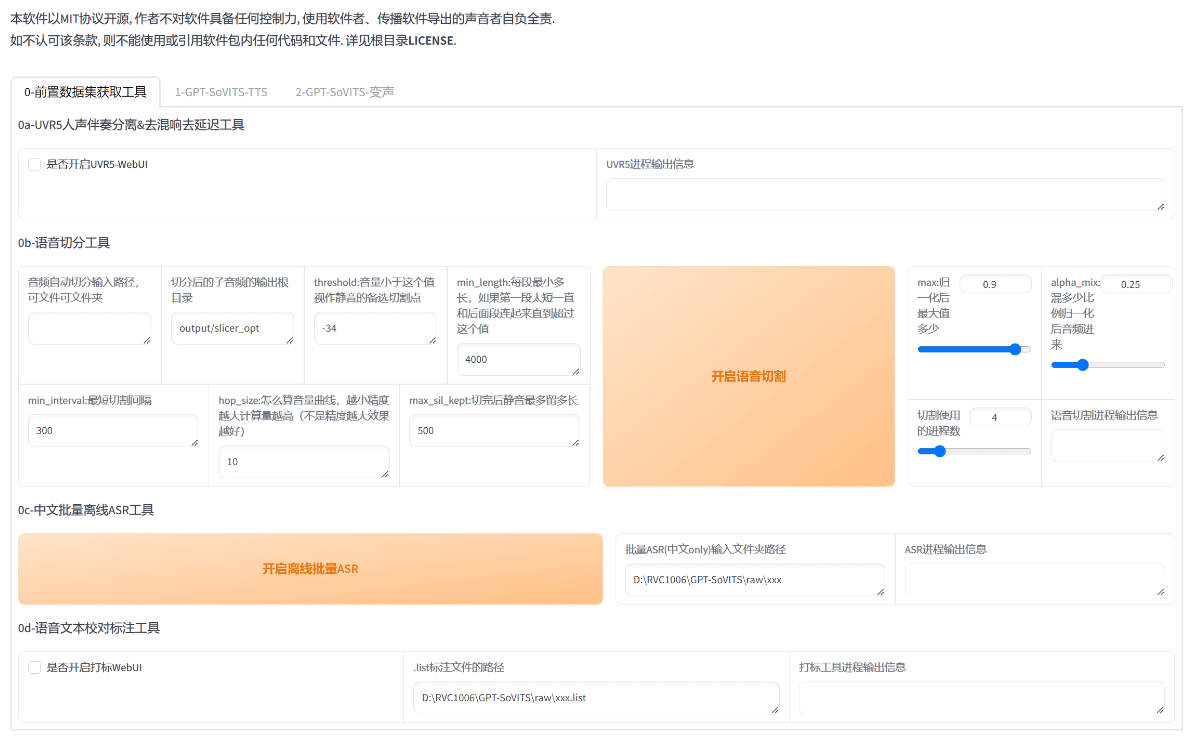Select the batch ASR input folder path field

point(757,579)
